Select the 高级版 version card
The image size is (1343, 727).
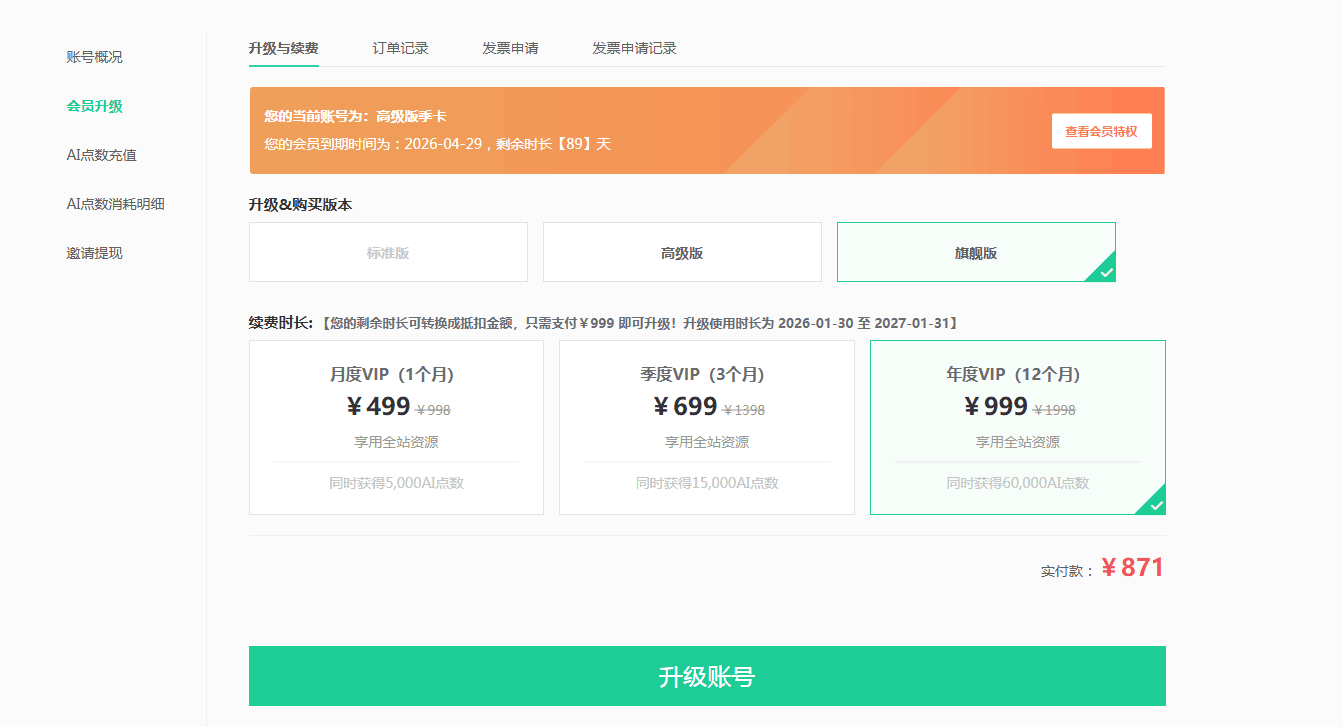tap(682, 253)
